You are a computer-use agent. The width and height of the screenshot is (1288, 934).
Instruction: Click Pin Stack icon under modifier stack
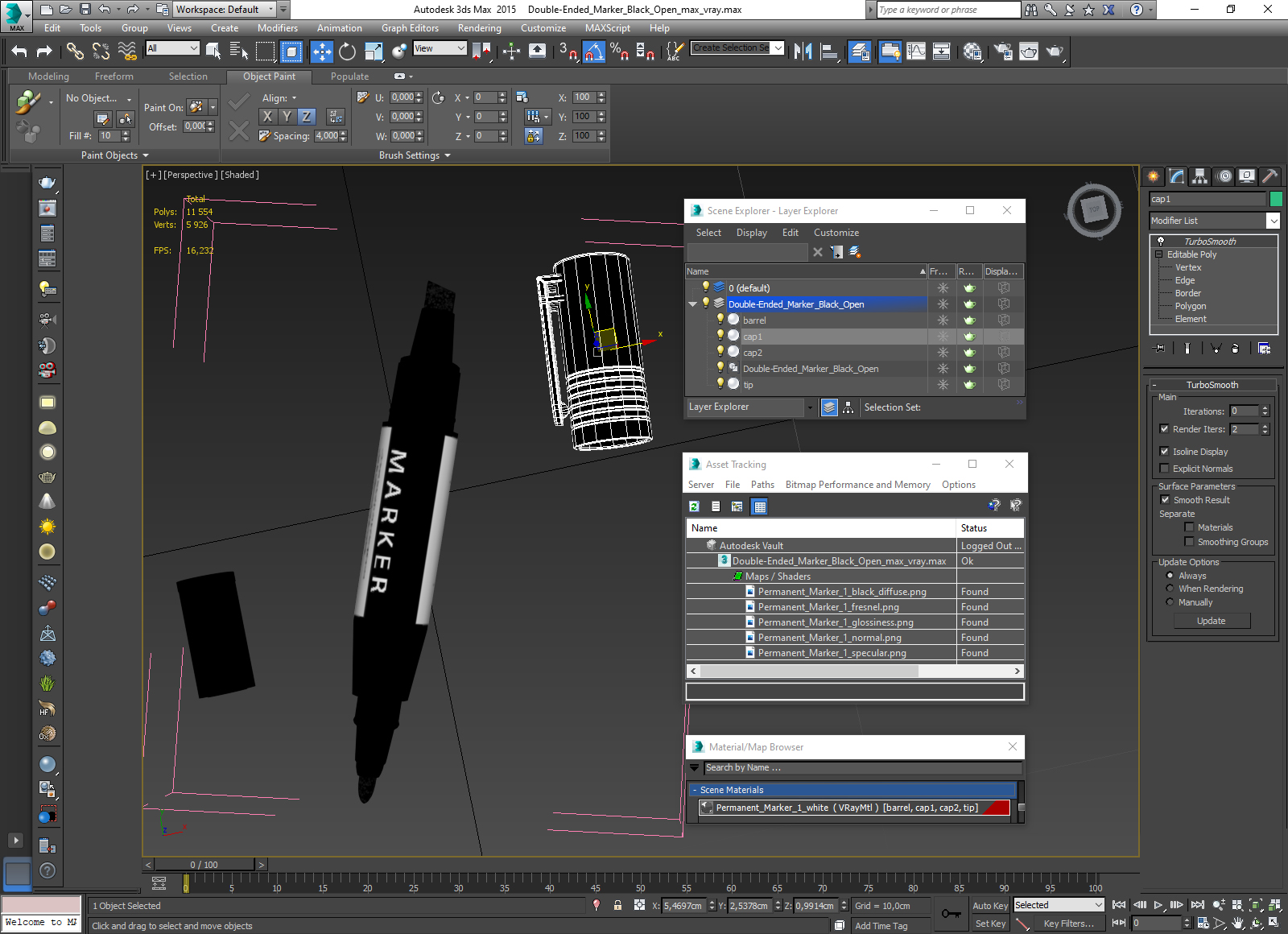point(1159,348)
